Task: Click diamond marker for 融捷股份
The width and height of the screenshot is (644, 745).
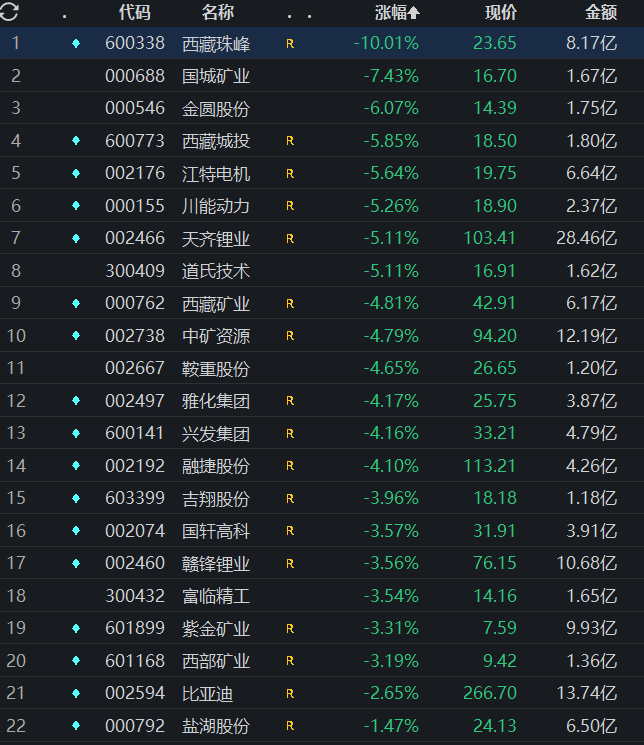Action: coord(76,466)
